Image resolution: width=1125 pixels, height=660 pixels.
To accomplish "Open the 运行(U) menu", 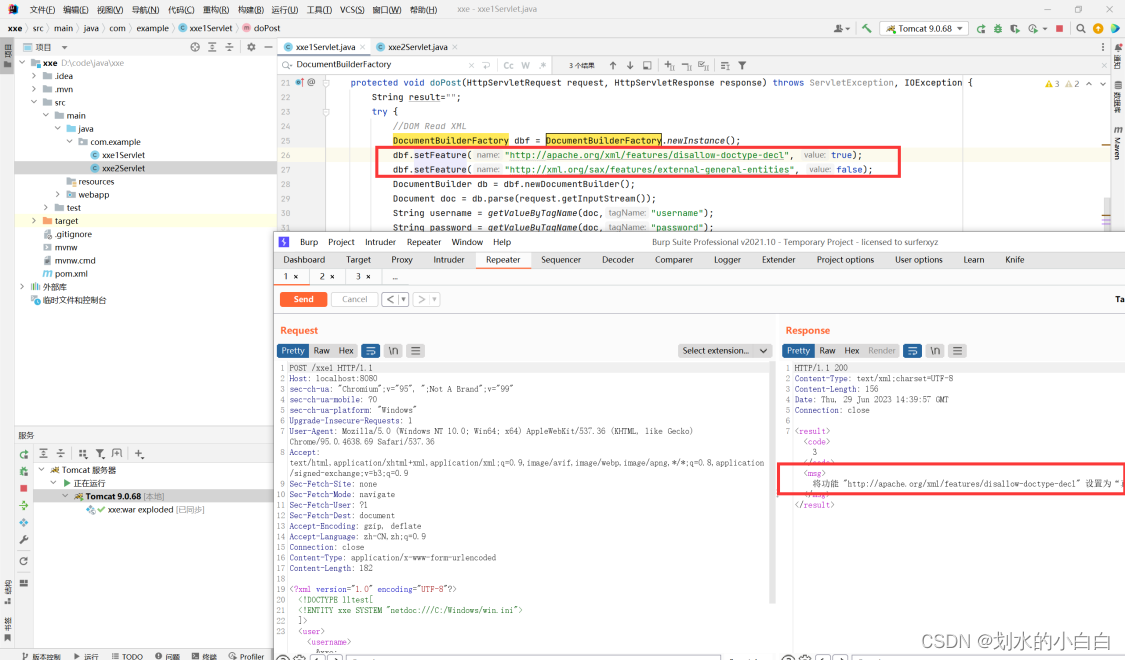I will pos(284,9).
